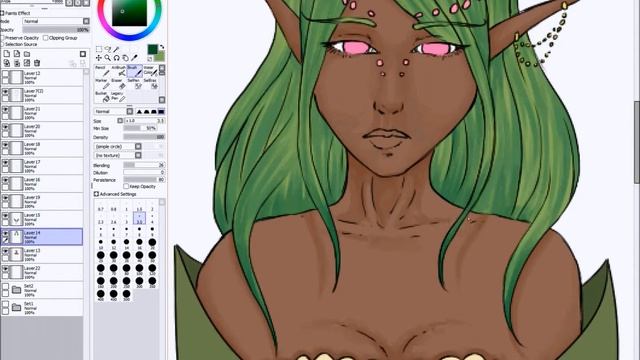Select the Water Color tool
This screenshot has height=360, width=640.
tap(150, 71)
